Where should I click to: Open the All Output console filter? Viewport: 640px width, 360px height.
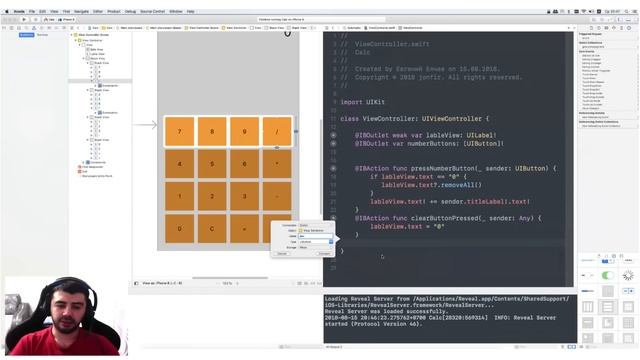(334, 347)
